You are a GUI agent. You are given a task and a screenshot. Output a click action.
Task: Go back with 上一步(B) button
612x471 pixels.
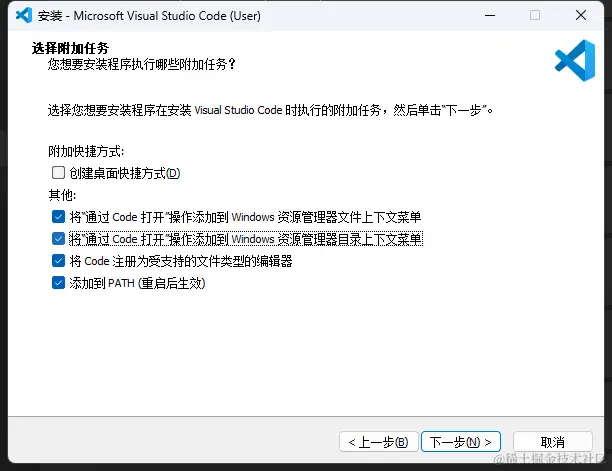click(379, 442)
